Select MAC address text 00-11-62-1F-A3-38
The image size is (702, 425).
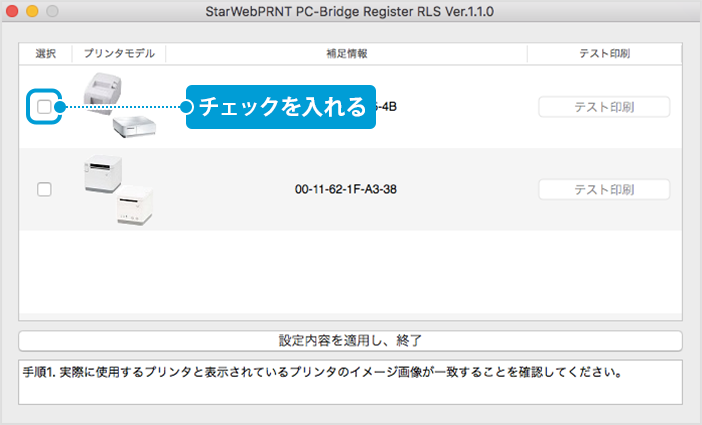click(346, 189)
